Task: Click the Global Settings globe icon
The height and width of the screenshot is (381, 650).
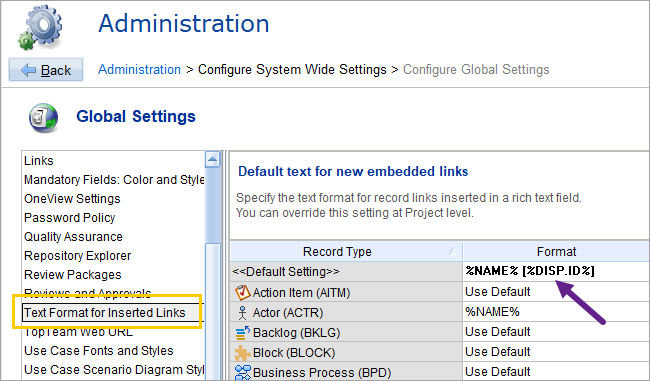Action: click(43, 118)
